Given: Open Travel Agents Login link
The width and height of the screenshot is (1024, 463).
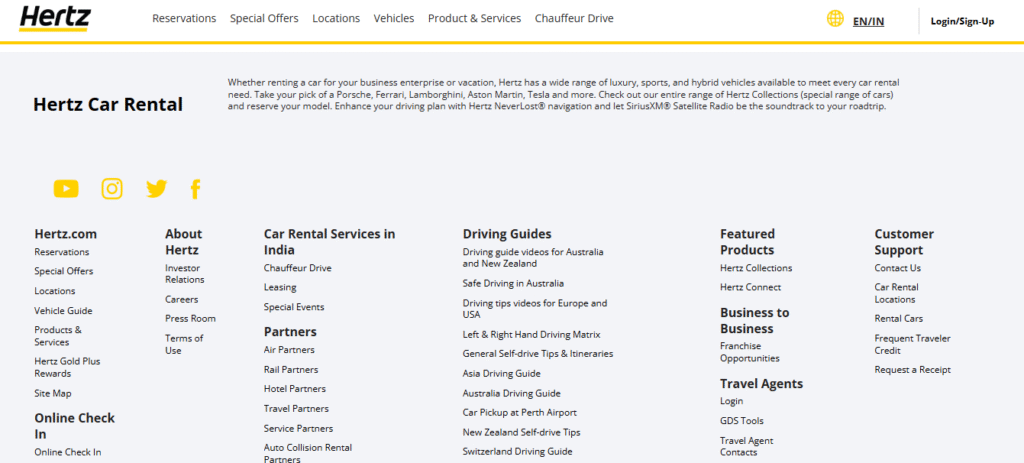Looking at the screenshot, I should pyautogui.click(x=731, y=402).
